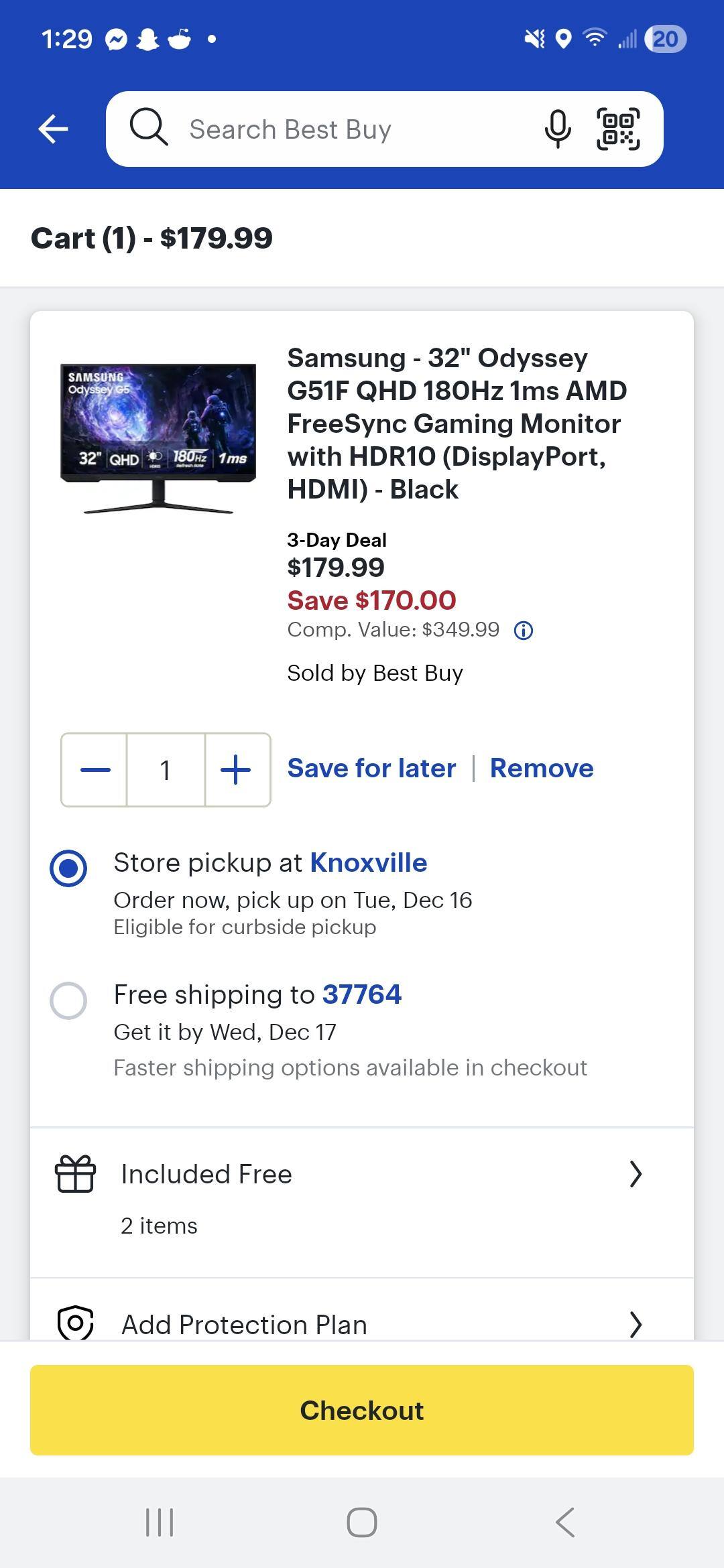Select Store pickup at Knoxville option
The image size is (724, 1568).
point(68,868)
